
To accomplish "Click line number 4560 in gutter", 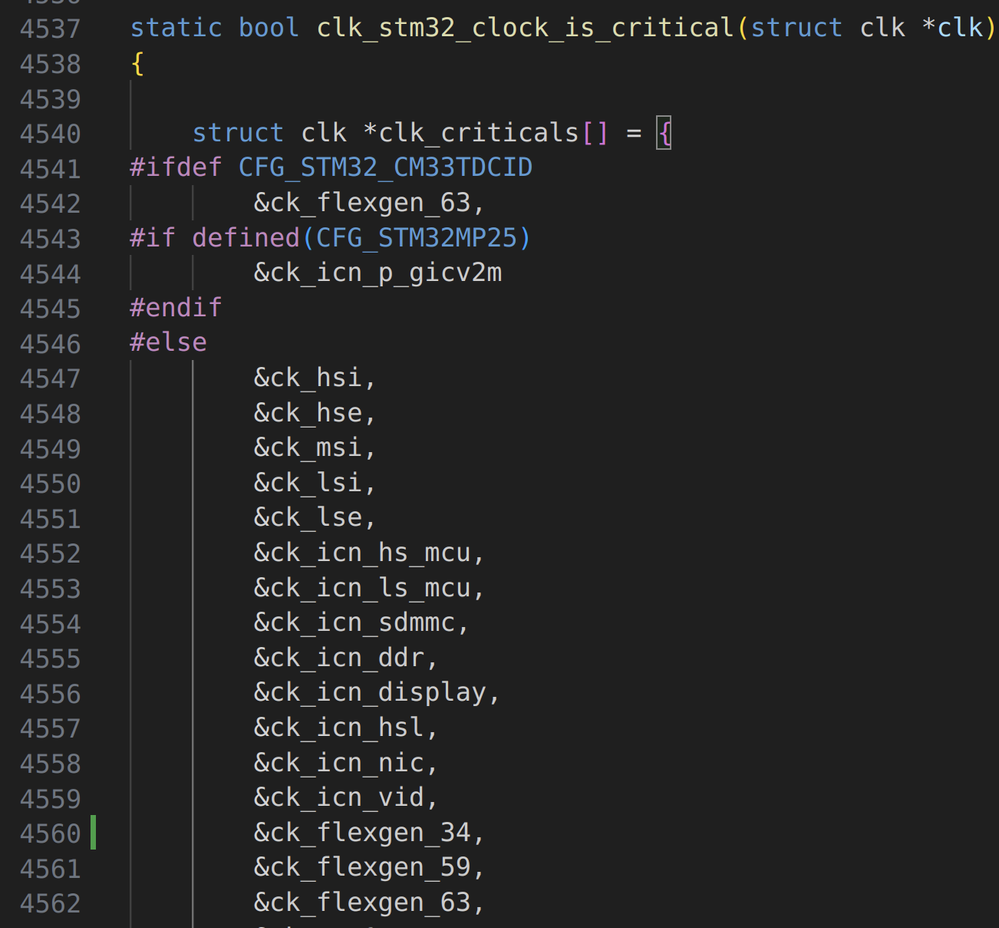I will (x=50, y=834).
